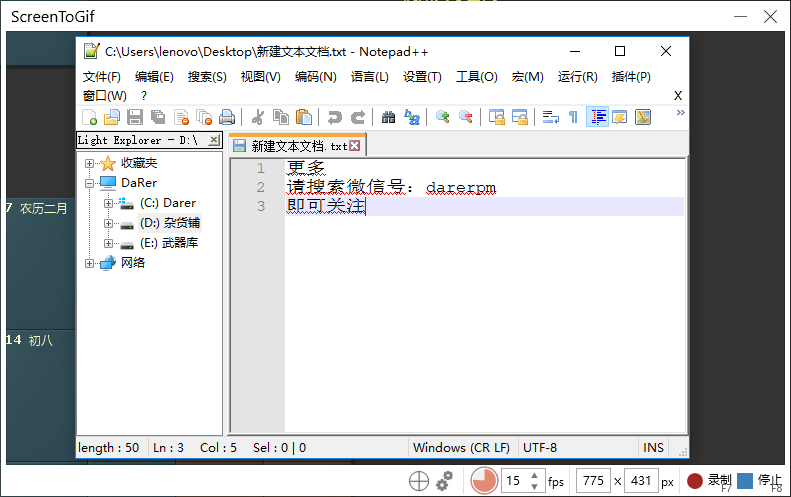Click the Document map toolbar icon
The image size is (791, 497).
click(643, 117)
